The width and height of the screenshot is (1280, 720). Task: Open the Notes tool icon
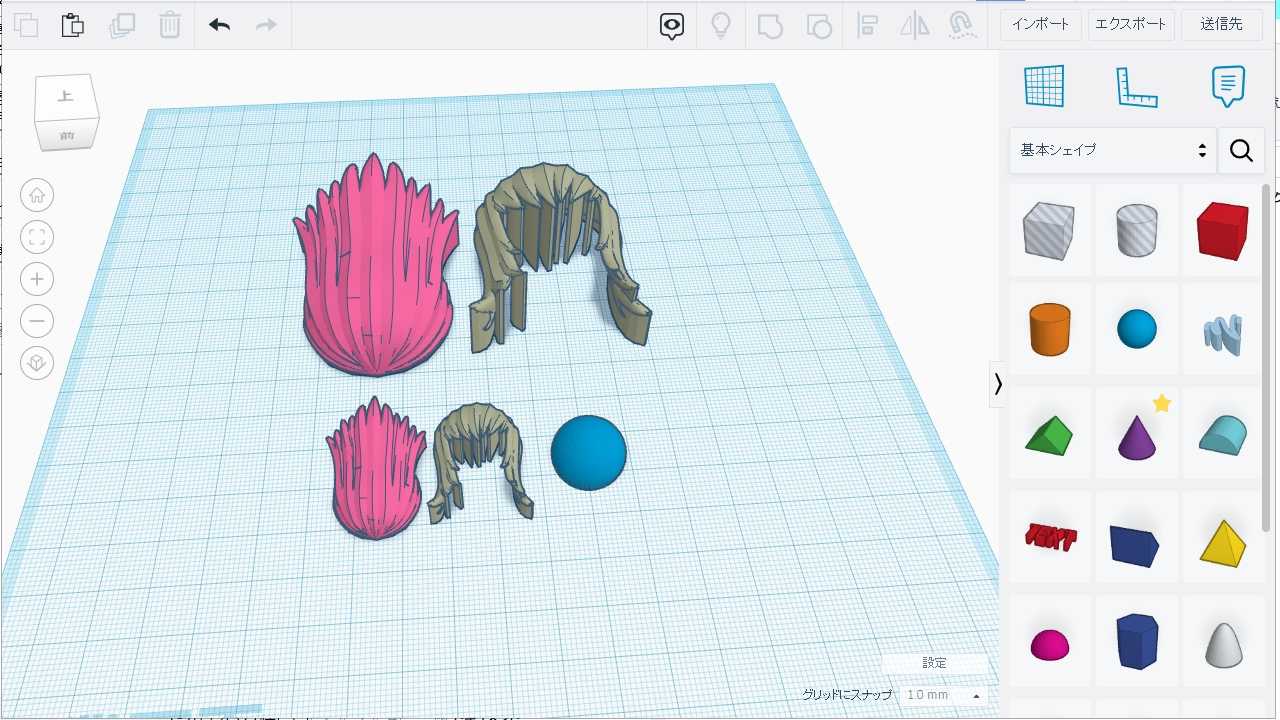1228,87
